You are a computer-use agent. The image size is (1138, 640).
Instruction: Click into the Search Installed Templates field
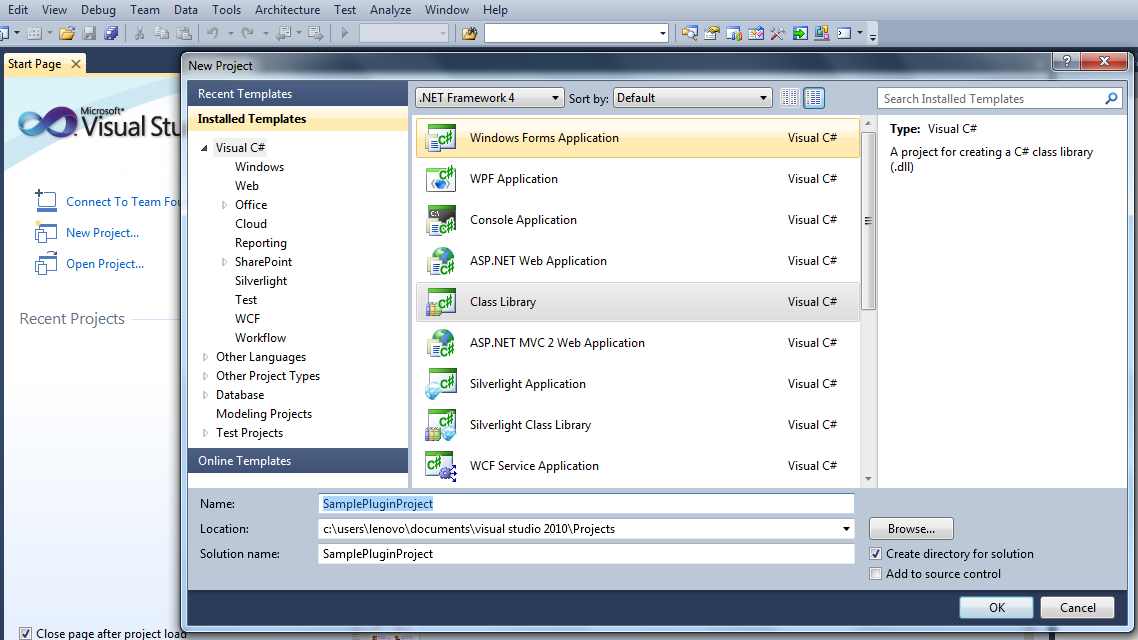click(991, 99)
